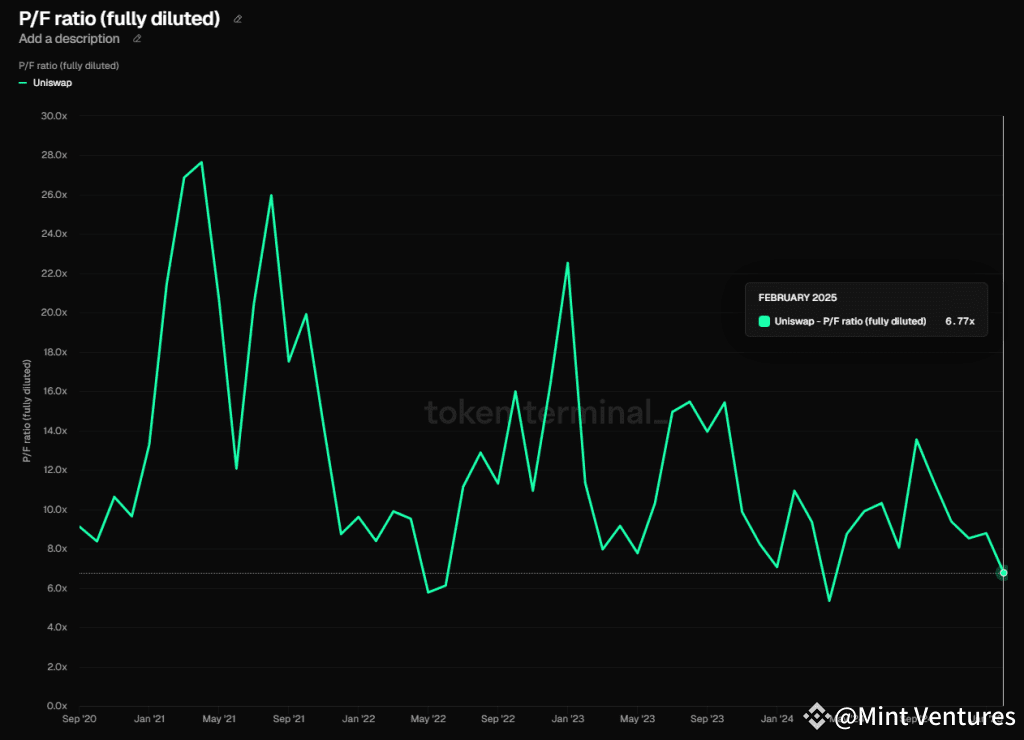This screenshot has height=740, width=1024.
Task: Click the Sep '21 x-axis label
Action: pos(289,719)
